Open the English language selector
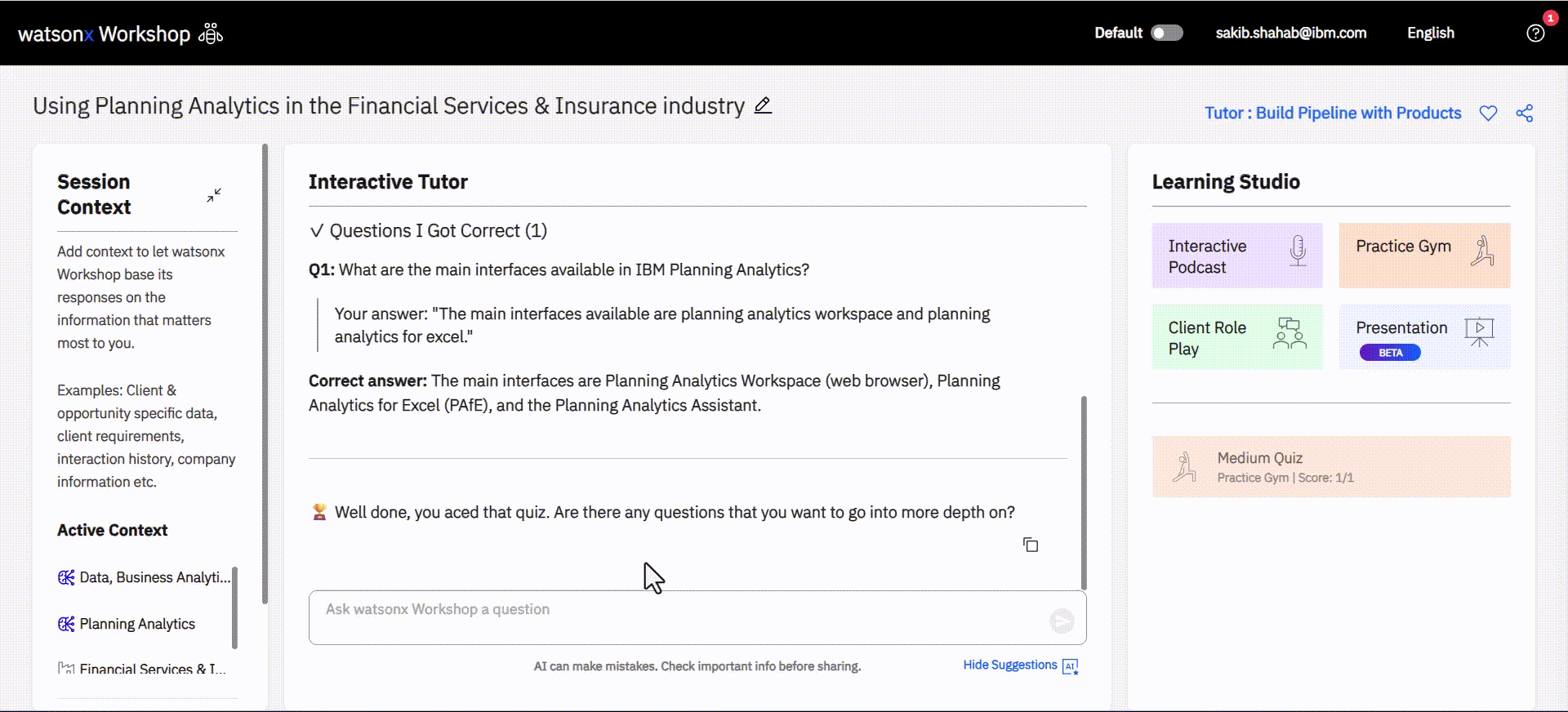This screenshot has height=712, width=1568. [x=1430, y=33]
